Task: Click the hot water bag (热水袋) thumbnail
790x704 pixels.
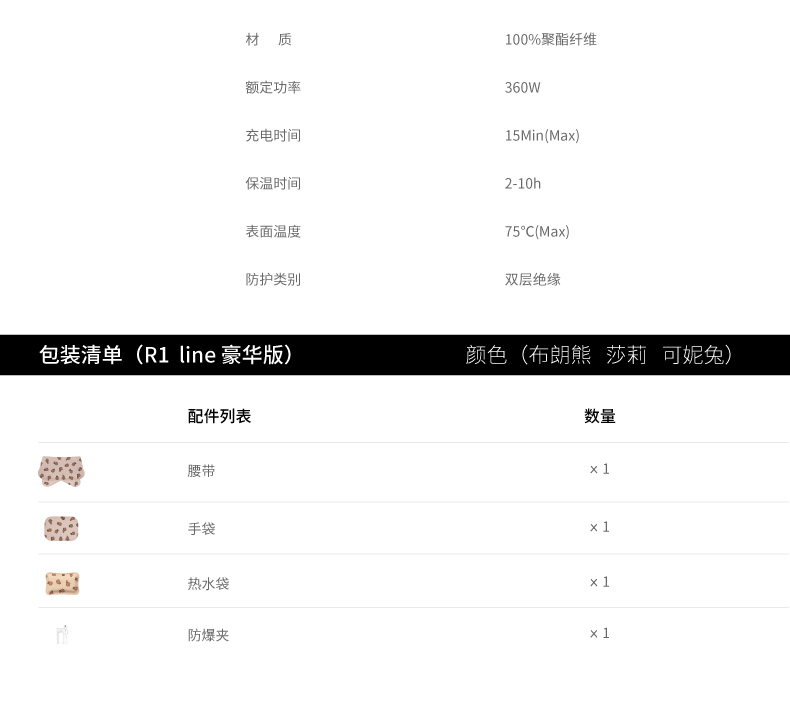Action: (x=62, y=583)
